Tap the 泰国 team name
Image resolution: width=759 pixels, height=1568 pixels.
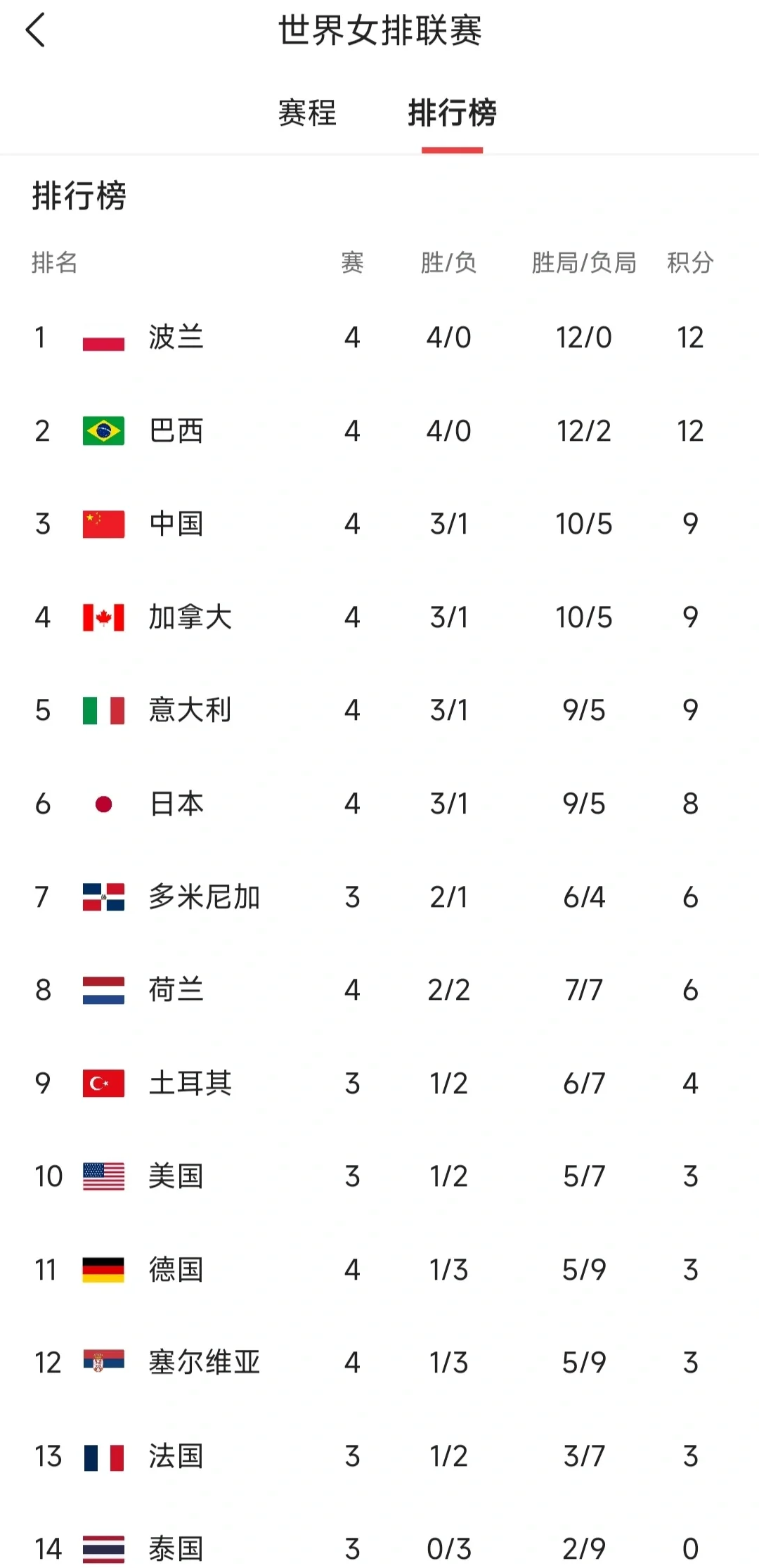point(176,1549)
